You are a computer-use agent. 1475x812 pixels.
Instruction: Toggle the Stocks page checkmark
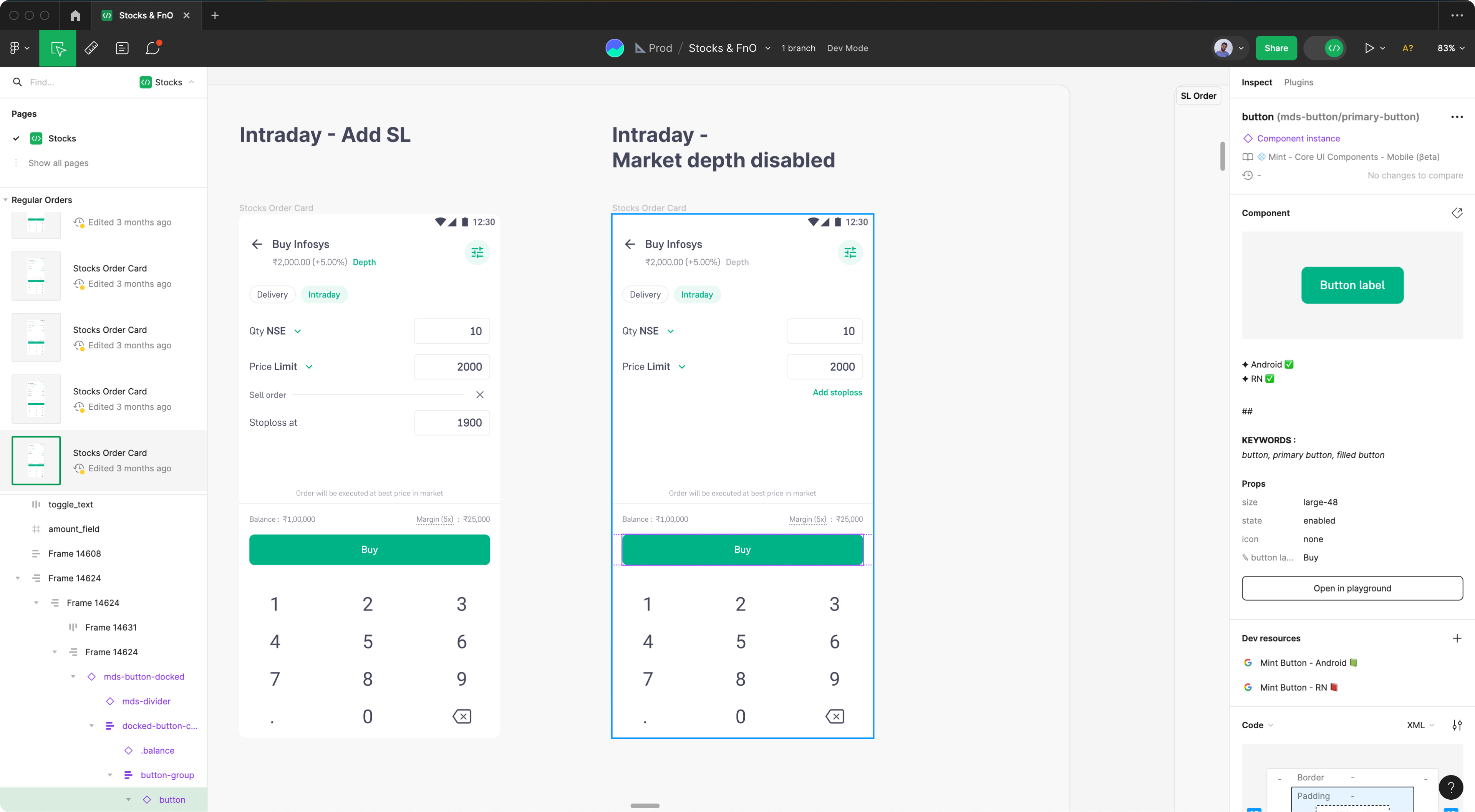coord(16,138)
